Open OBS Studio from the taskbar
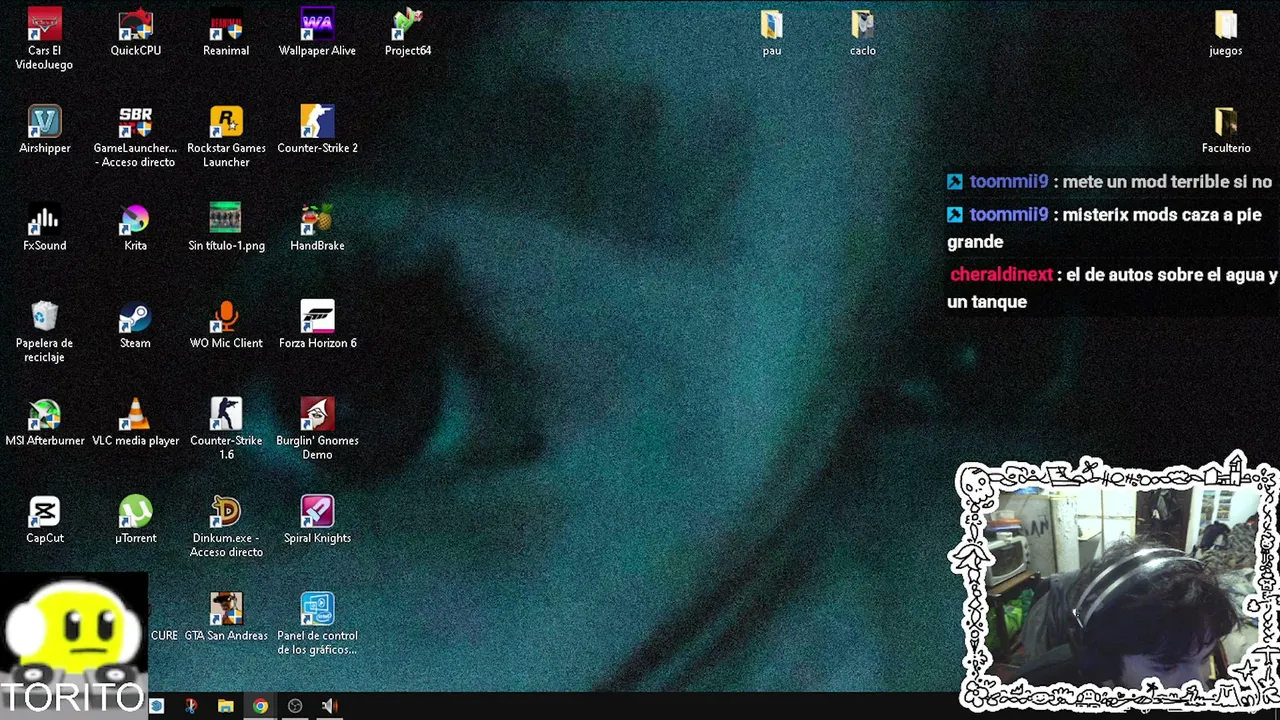Viewport: 1280px width, 720px height. (295, 706)
